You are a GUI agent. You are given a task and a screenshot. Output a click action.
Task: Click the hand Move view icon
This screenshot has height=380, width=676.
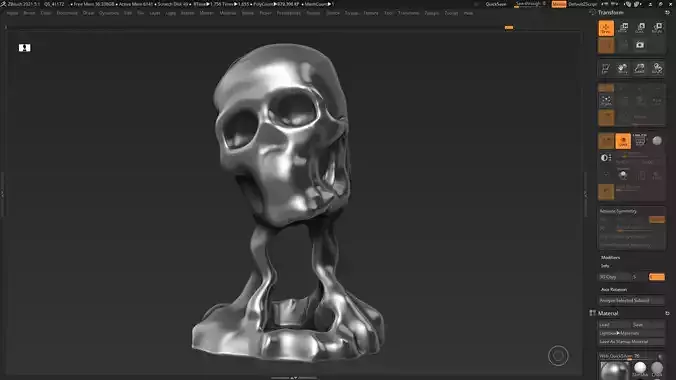point(623,69)
